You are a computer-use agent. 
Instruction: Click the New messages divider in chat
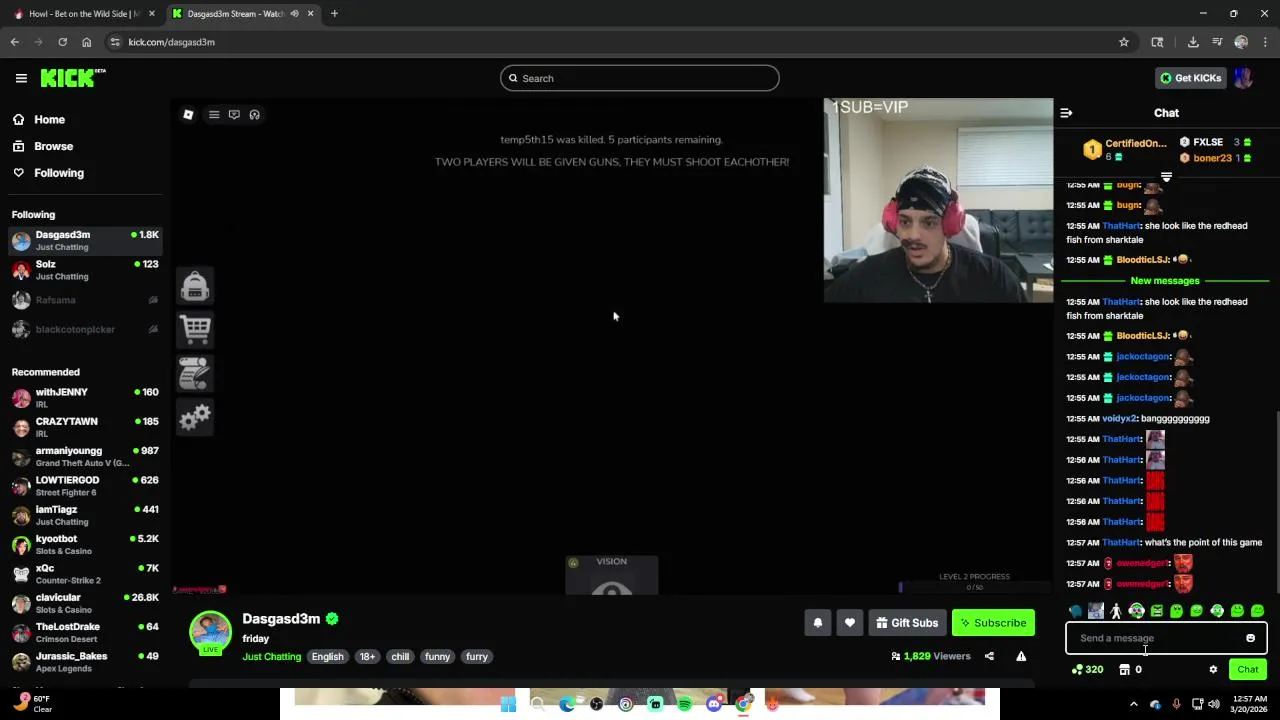click(x=1165, y=281)
